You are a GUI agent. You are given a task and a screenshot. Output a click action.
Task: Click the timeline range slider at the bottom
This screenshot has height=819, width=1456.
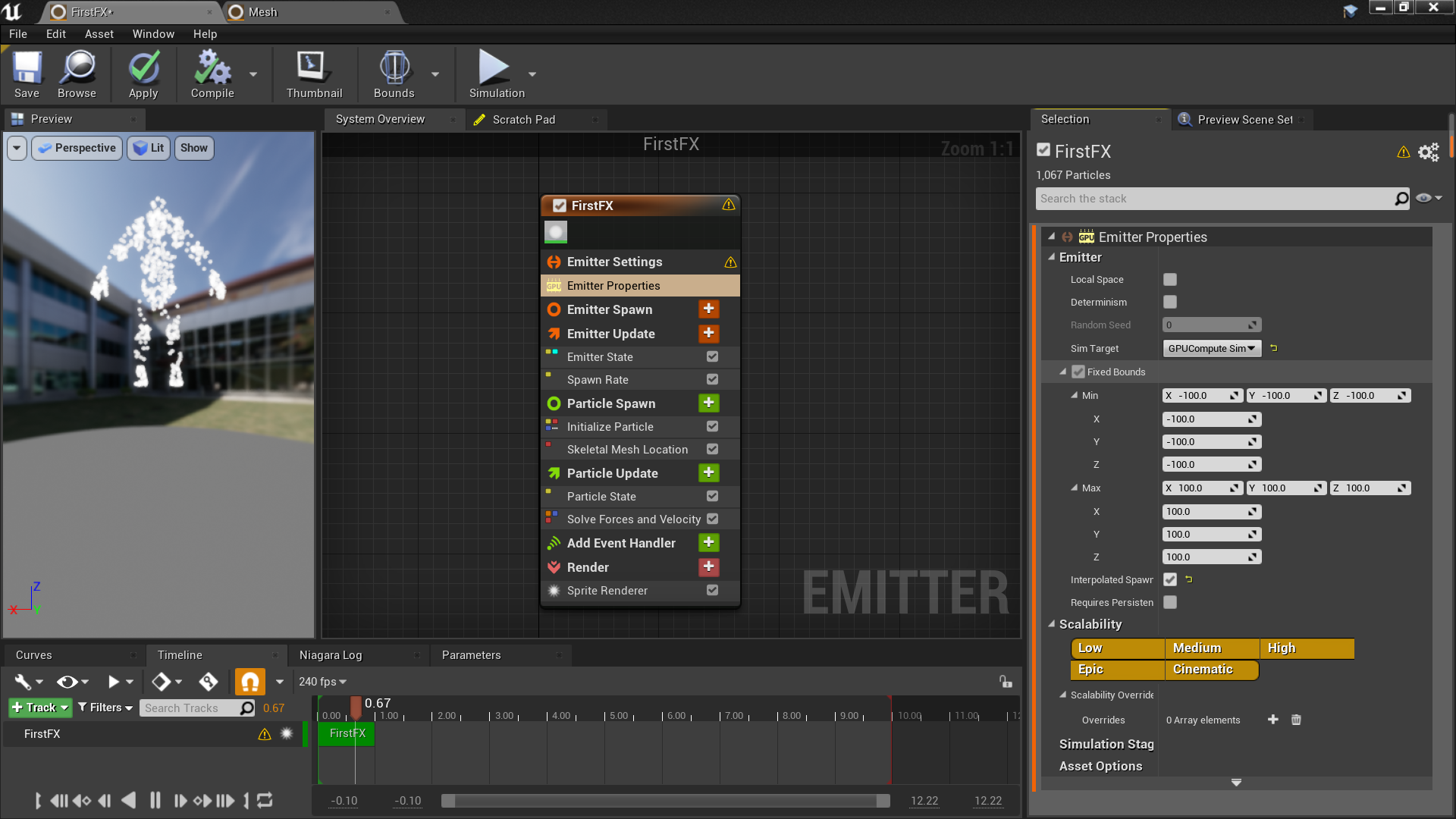point(666,800)
